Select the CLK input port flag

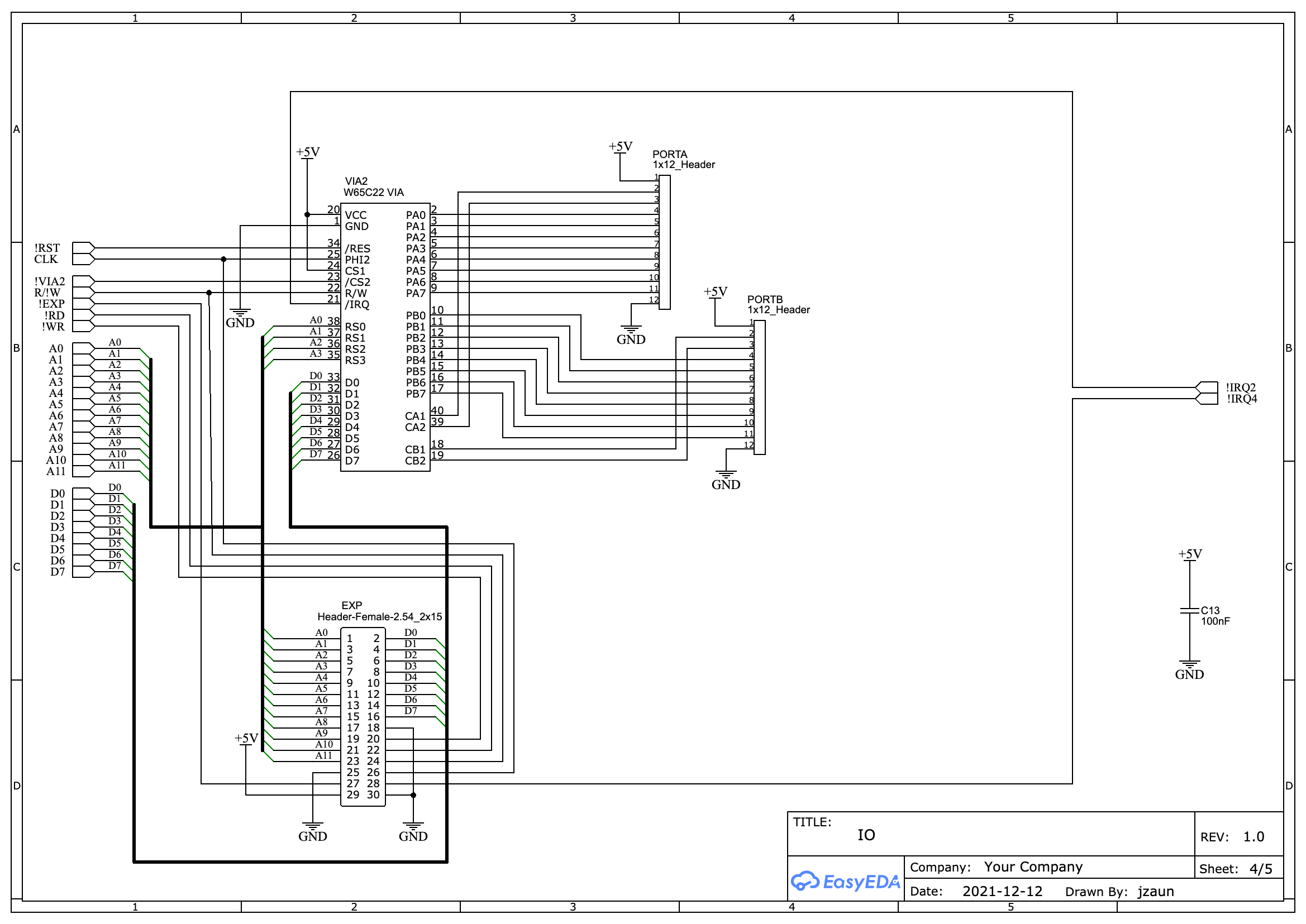pos(83,260)
